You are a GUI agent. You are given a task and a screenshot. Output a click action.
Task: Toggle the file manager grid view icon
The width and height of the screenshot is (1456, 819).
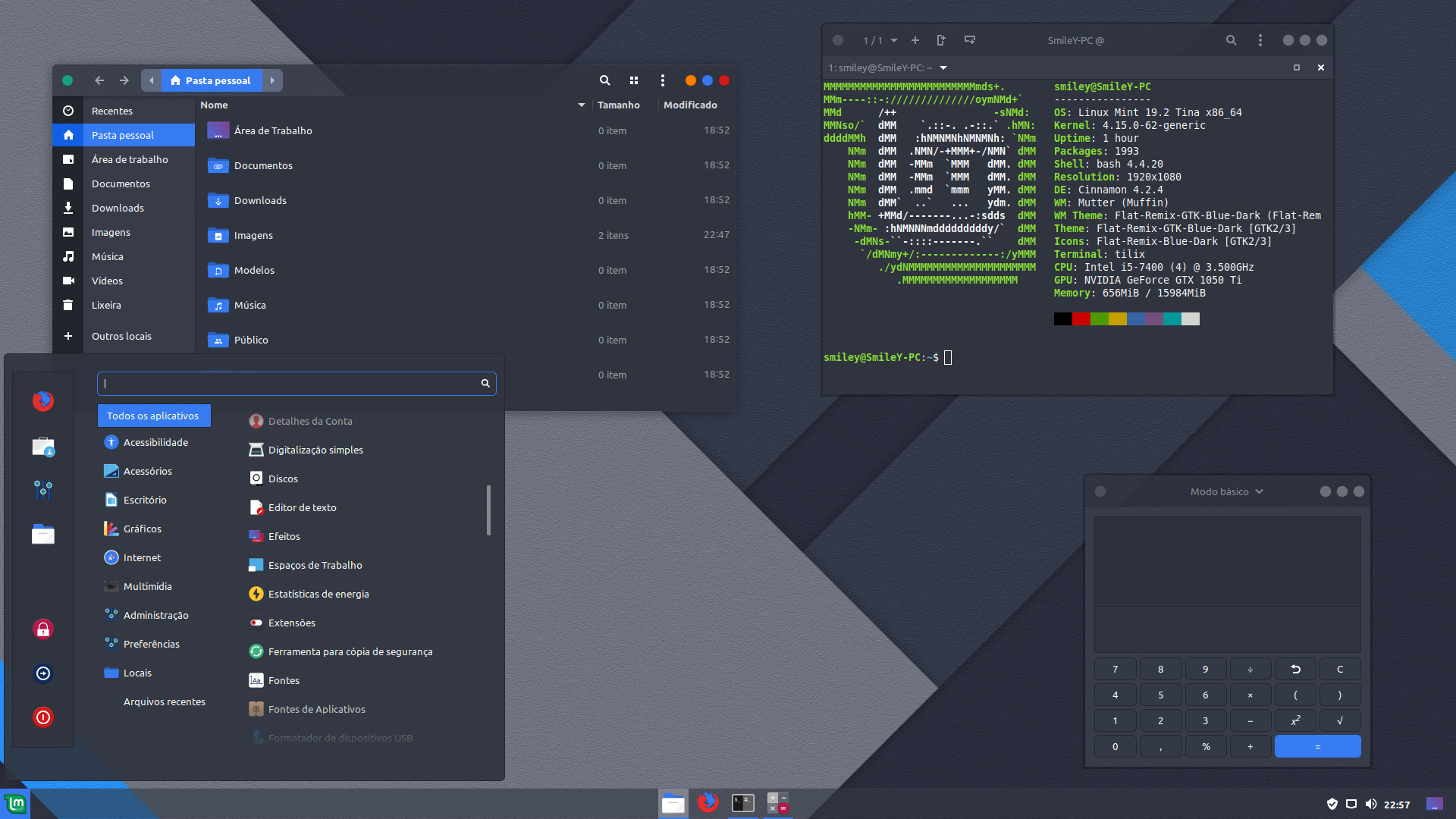click(x=634, y=80)
